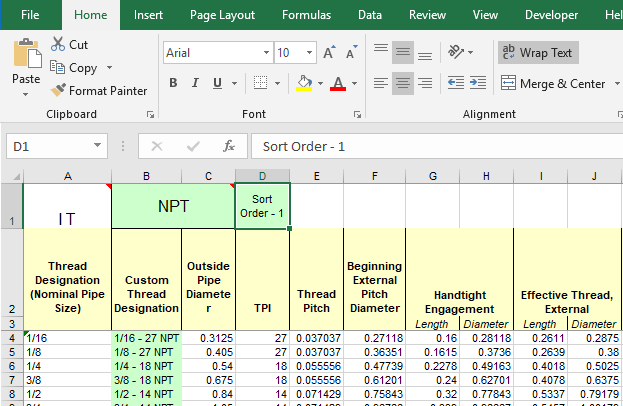The image size is (623, 406).
Task: Toggle Wrap Text option
Action: 538,52
